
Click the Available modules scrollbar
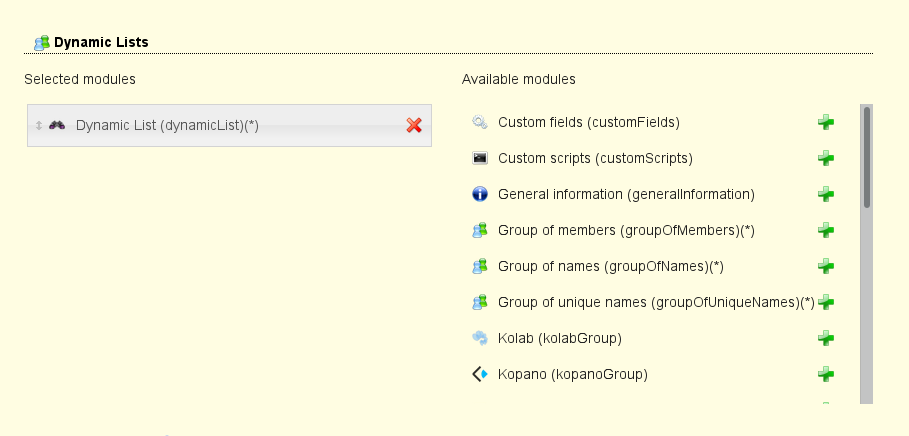(867, 156)
